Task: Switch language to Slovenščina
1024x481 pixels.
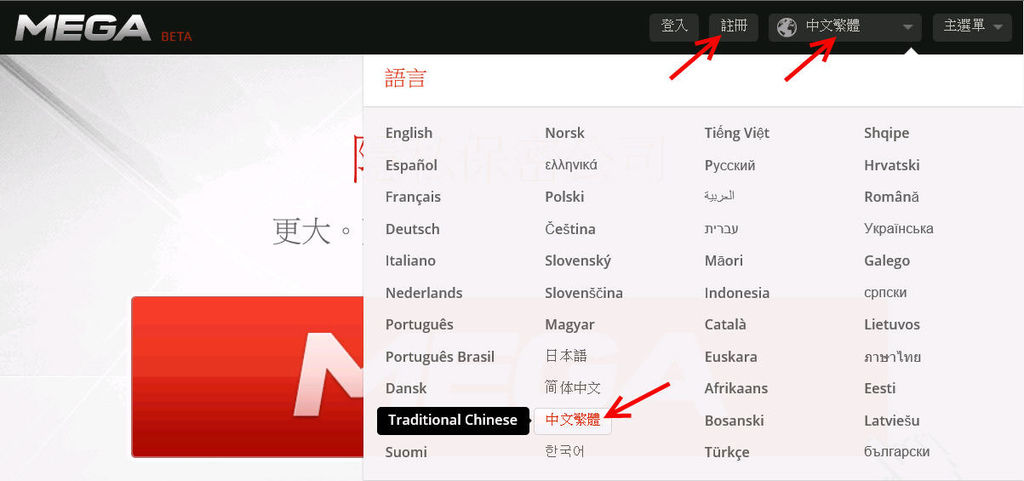Action: pos(584,293)
